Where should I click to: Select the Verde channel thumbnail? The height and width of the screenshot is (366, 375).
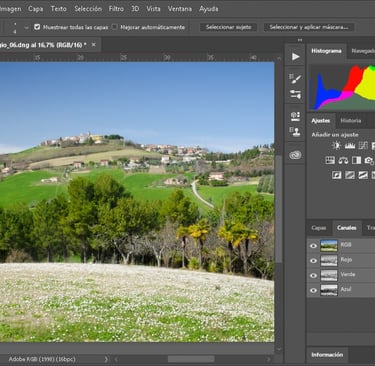329,275
